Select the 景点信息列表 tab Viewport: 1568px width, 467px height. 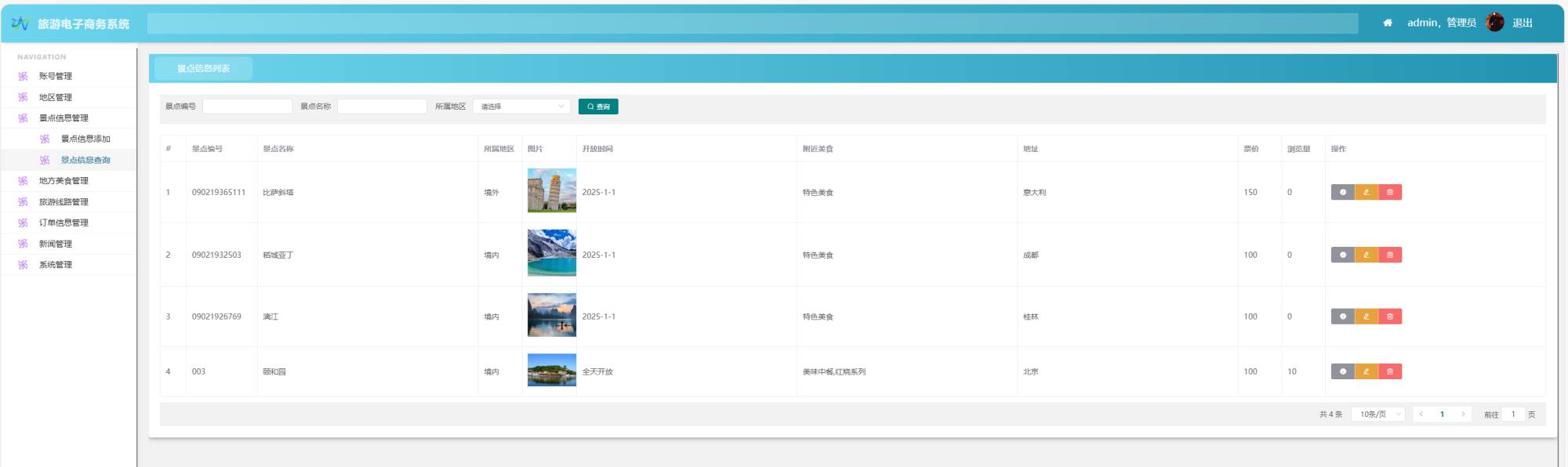tap(203, 68)
